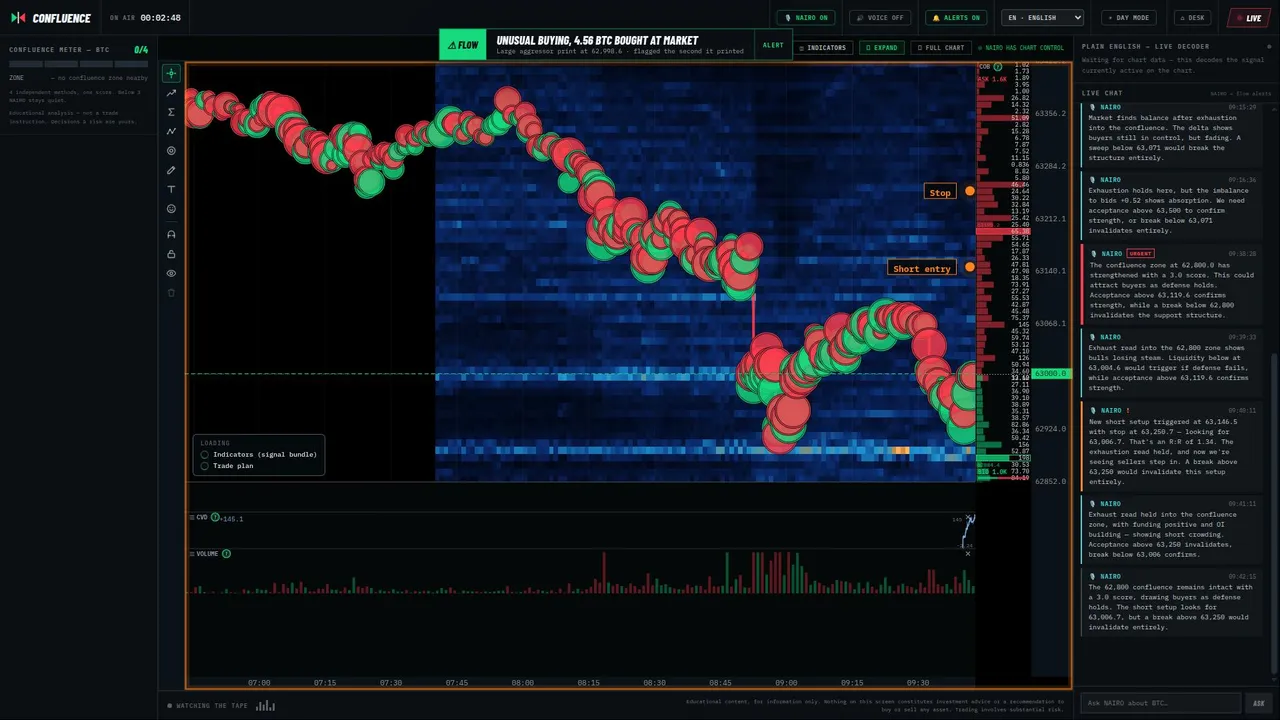Viewport: 1280px width, 720px height.
Task: Toggle NAIRO ON switch
Action: coord(807,18)
